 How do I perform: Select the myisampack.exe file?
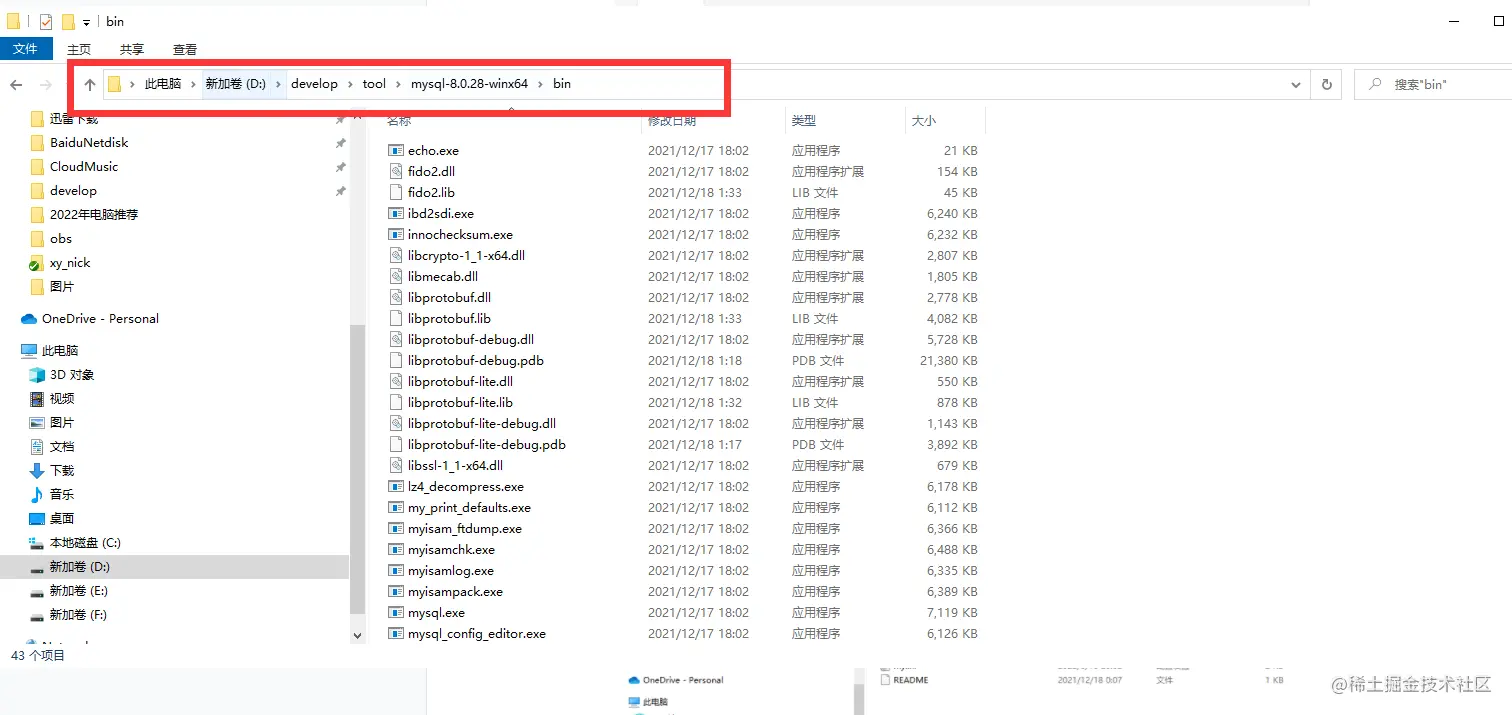click(455, 591)
